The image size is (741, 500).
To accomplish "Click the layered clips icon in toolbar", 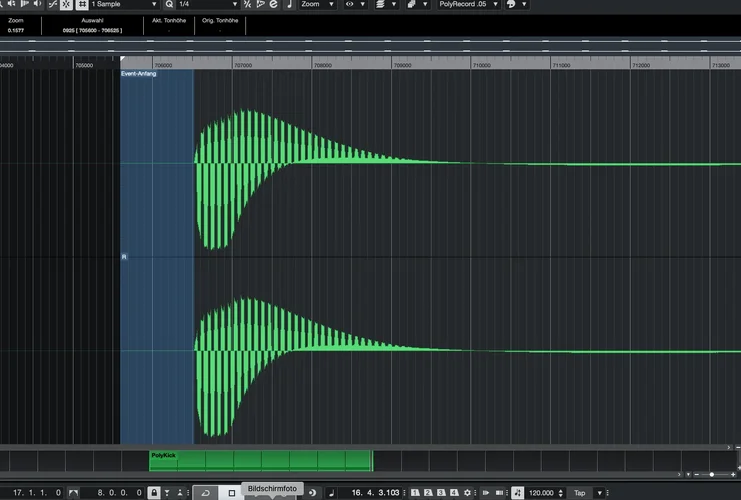I will [411, 4].
